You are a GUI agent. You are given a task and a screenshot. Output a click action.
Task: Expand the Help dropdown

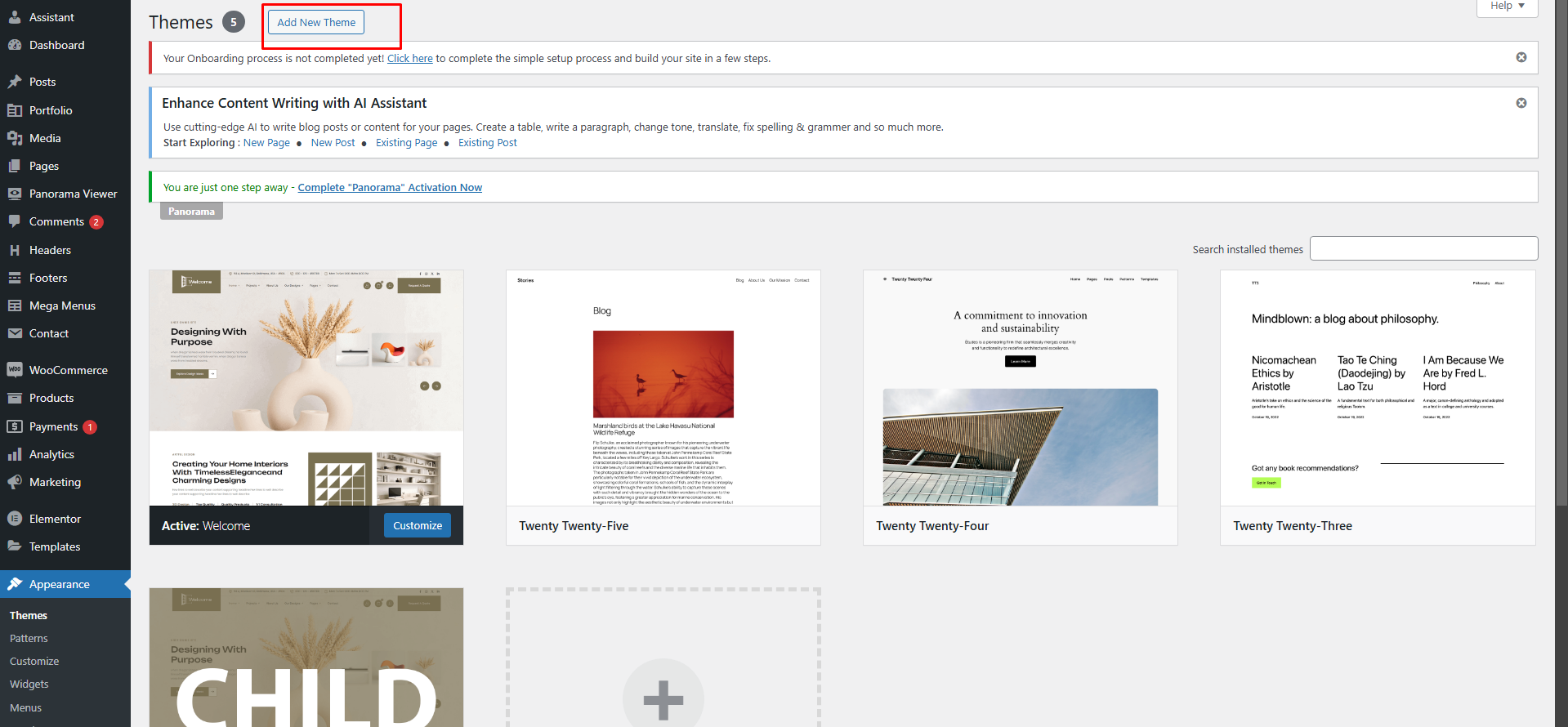1508,7
